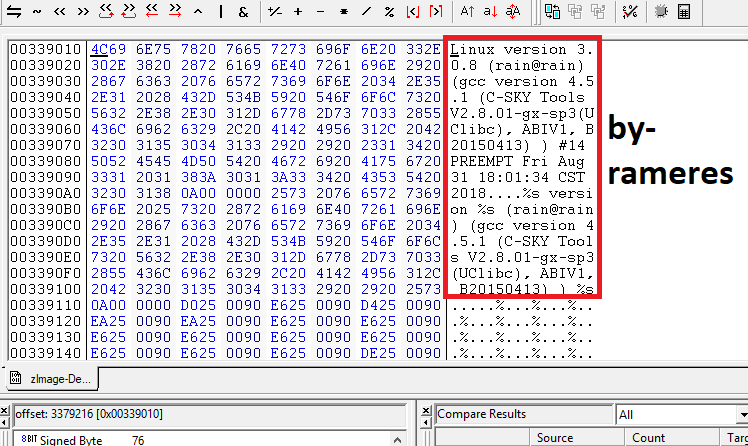Open the Checksum generator tool
Viewport: 748px width, 446px height.
630,11
